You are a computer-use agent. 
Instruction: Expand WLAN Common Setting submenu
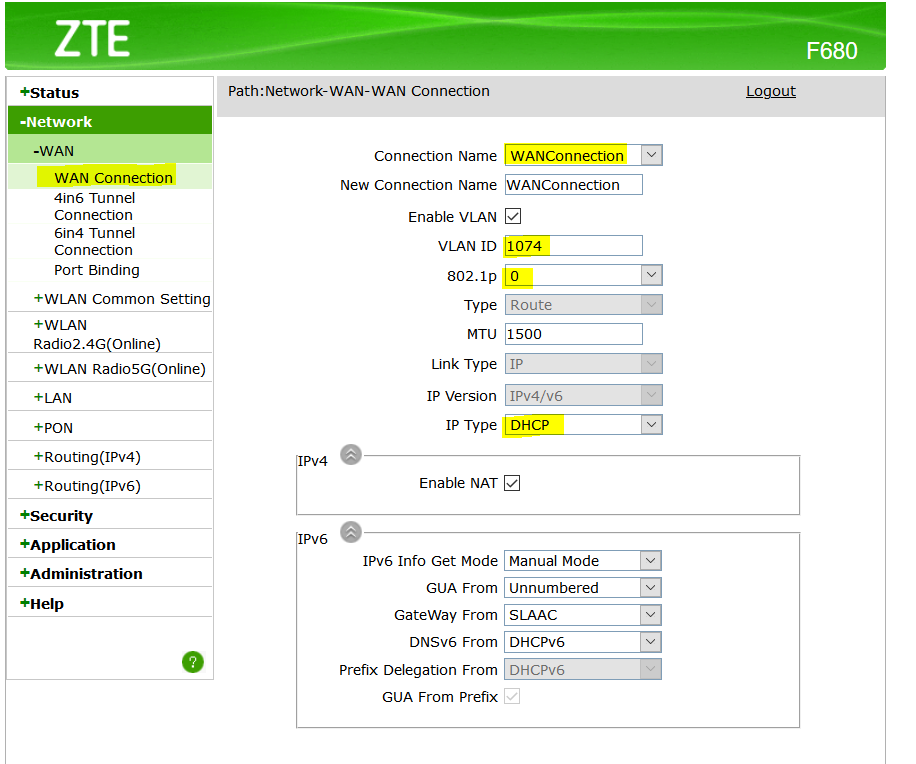122,298
